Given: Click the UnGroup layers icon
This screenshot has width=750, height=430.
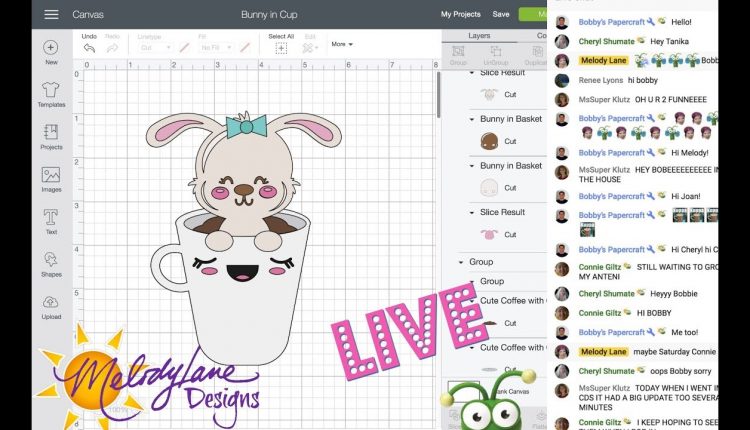Looking at the screenshot, I should point(496,51).
